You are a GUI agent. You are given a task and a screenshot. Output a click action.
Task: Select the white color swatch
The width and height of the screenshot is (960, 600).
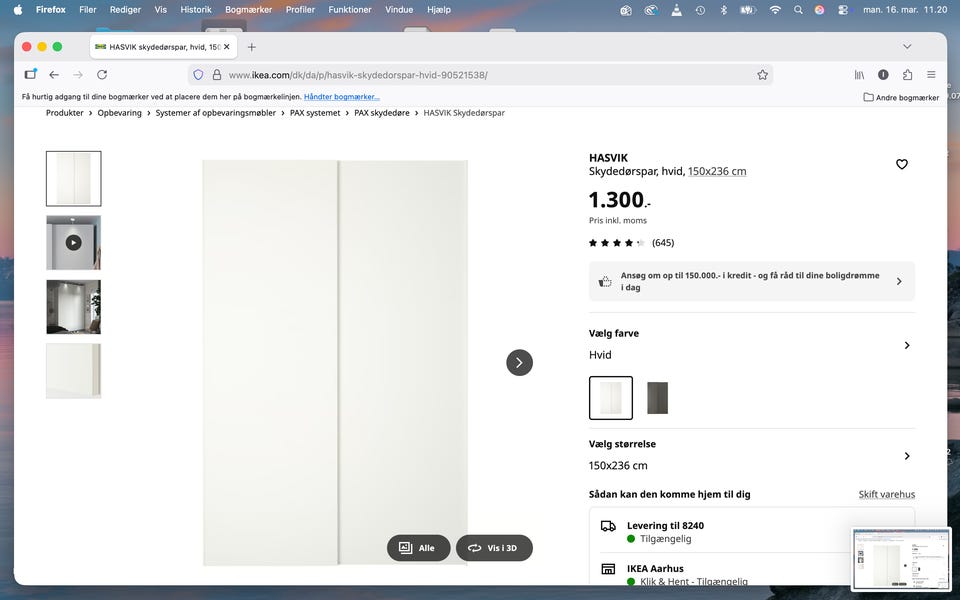click(x=610, y=398)
